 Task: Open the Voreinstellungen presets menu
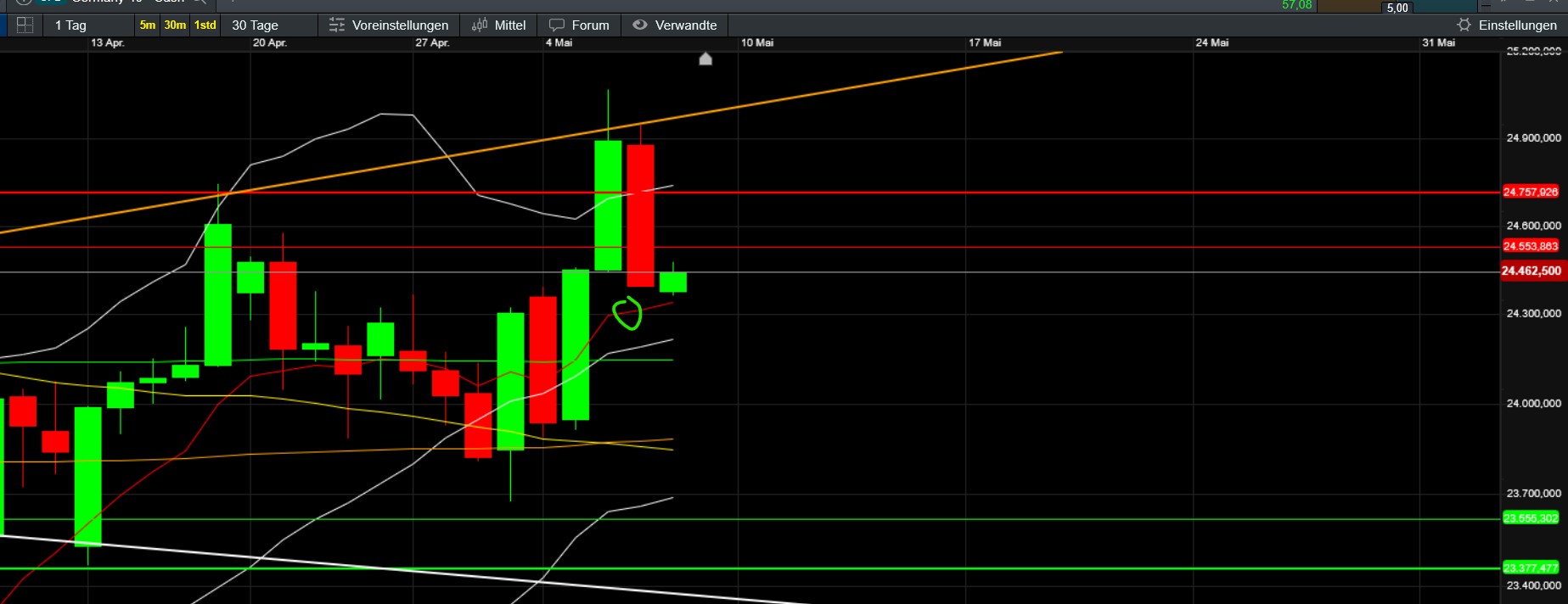click(389, 25)
